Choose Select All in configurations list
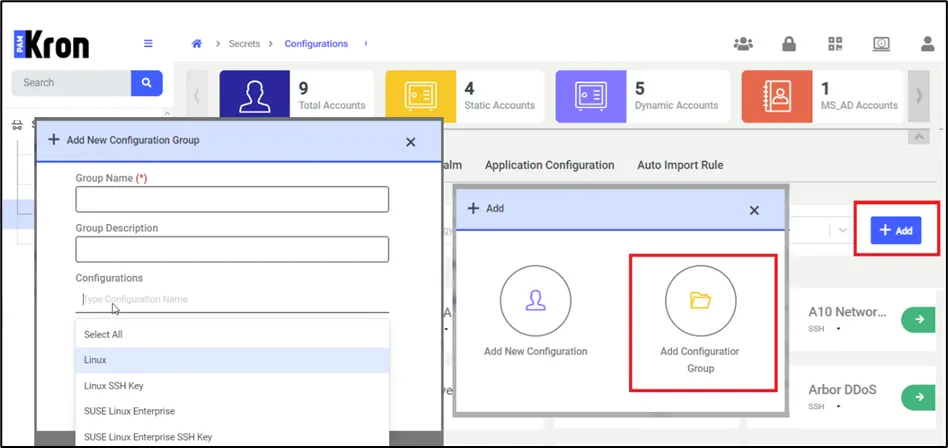Screen dimensions: 948x448 (x=232, y=334)
